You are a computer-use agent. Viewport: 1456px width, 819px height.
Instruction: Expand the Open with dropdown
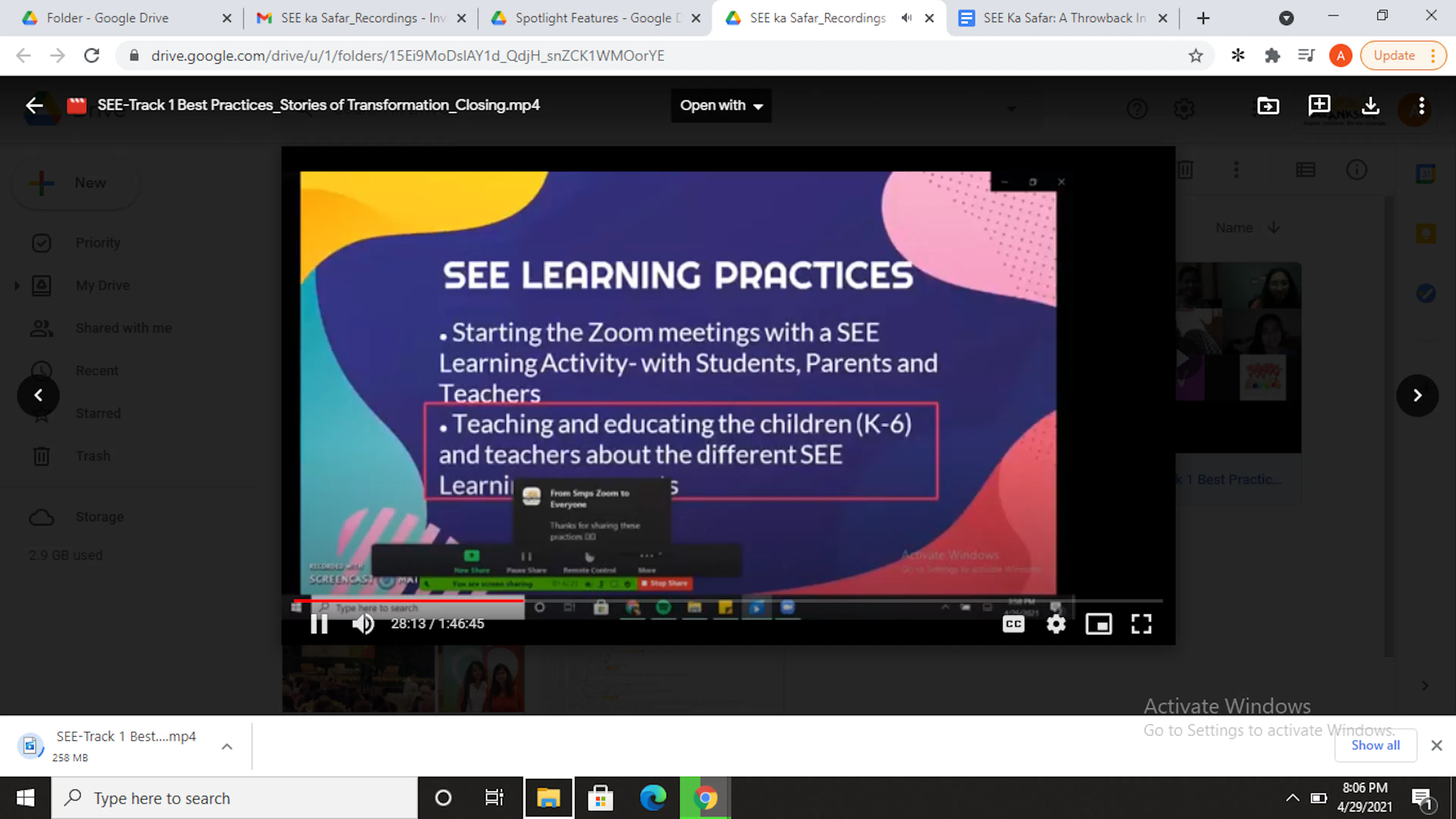pos(721,105)
